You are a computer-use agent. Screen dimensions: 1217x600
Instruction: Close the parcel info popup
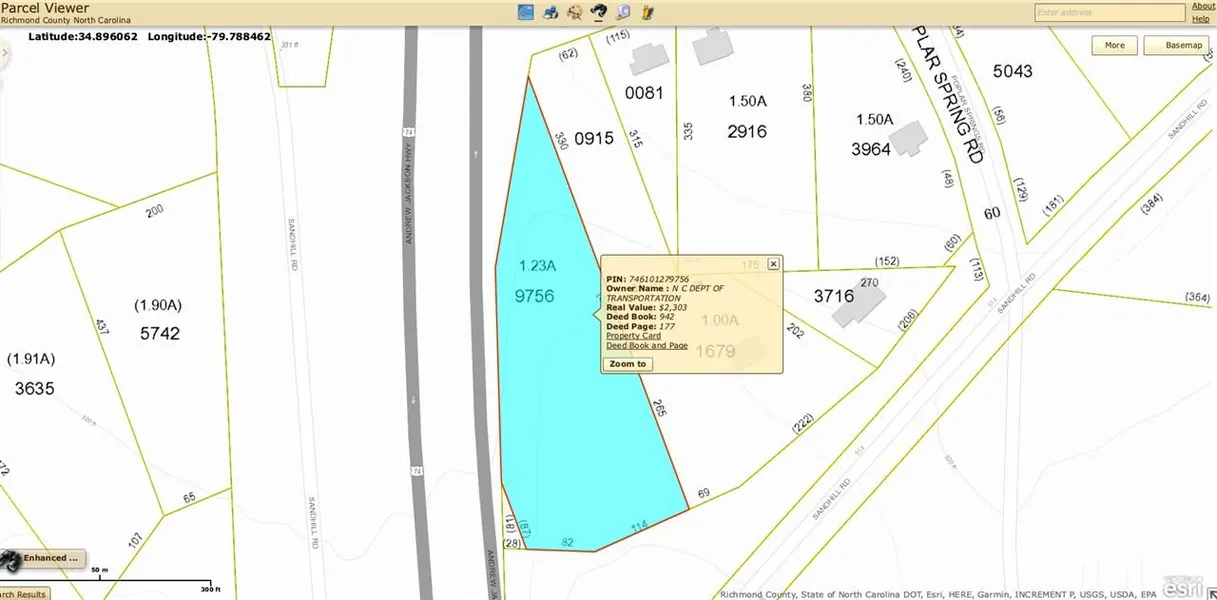(x=773, y=264)
